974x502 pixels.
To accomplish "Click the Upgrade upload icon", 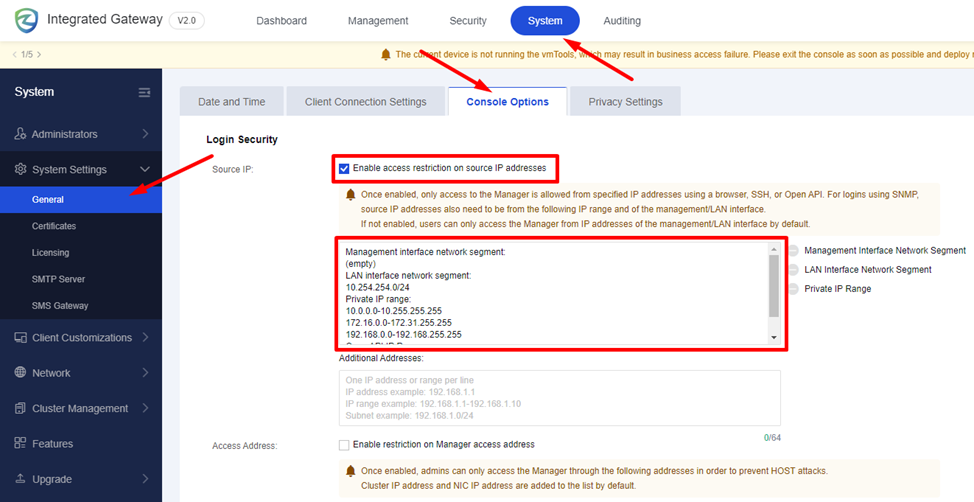I will (20, 479).
